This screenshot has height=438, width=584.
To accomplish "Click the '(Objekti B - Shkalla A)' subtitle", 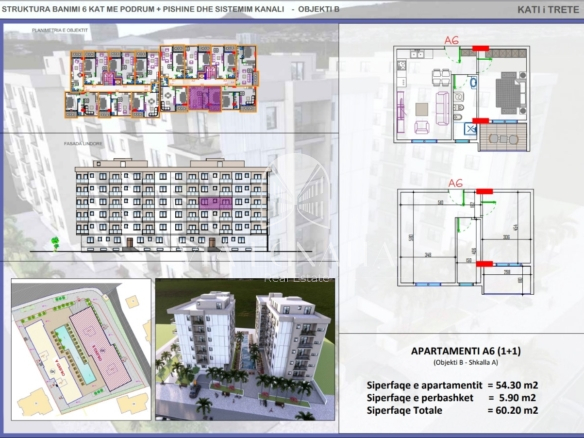I will pyautogui.click(x=466, y=362).
